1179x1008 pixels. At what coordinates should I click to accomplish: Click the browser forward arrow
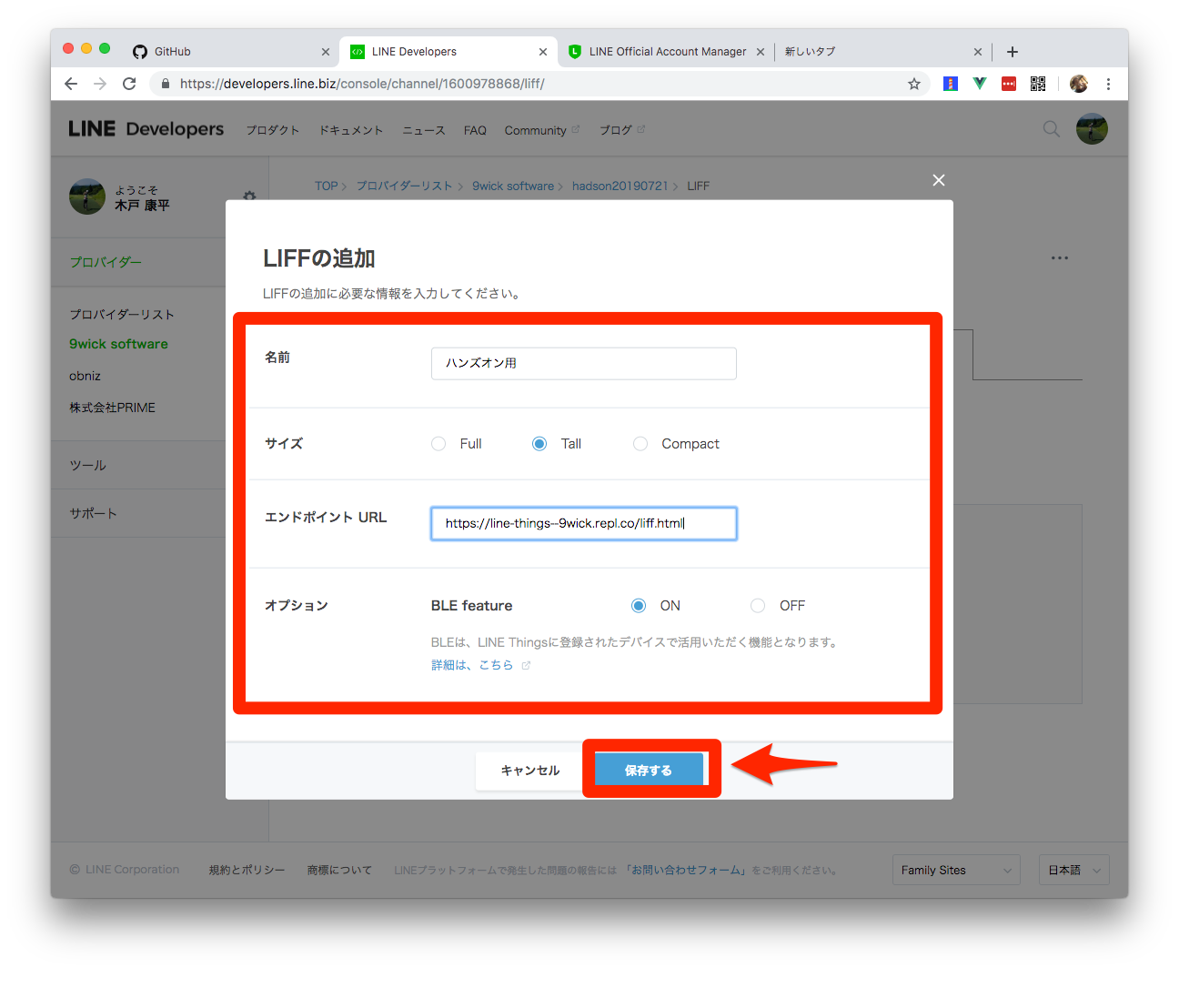point(100,84)
